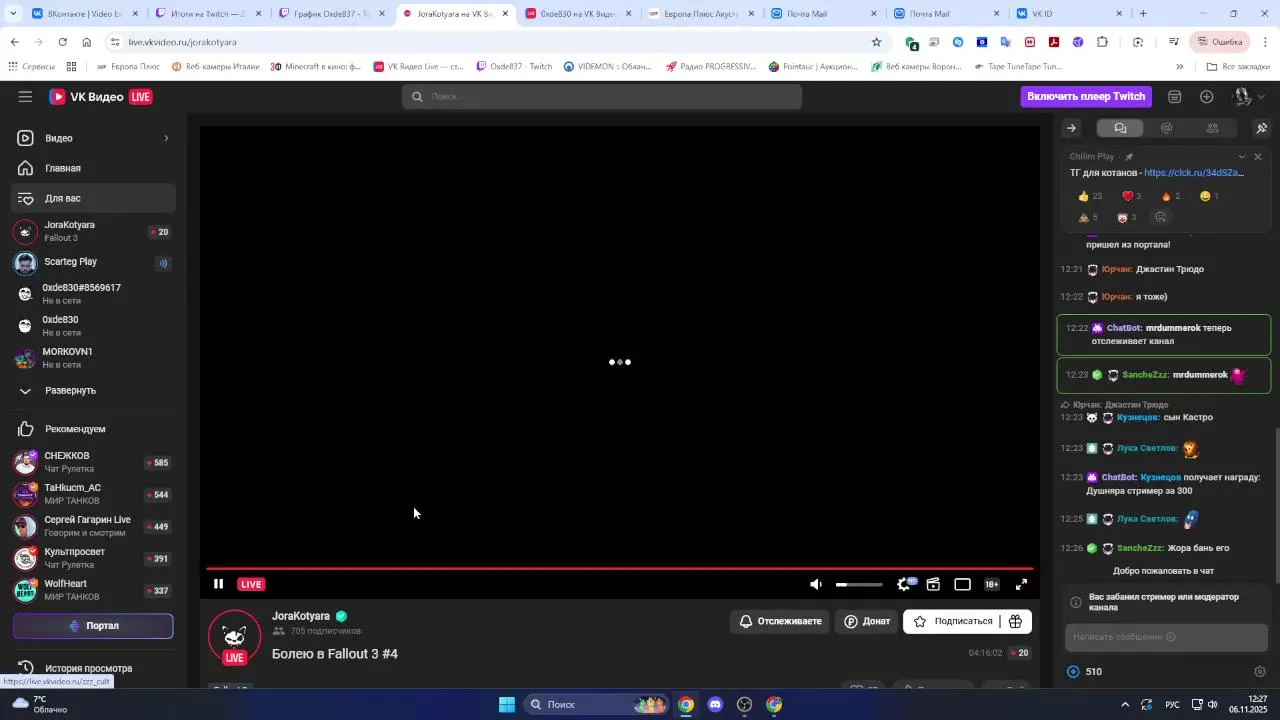The height and width of the screenshot is (720, 1280).
Task: Close the pinned Chilim Play message
Action: (x=1258, y=157)
